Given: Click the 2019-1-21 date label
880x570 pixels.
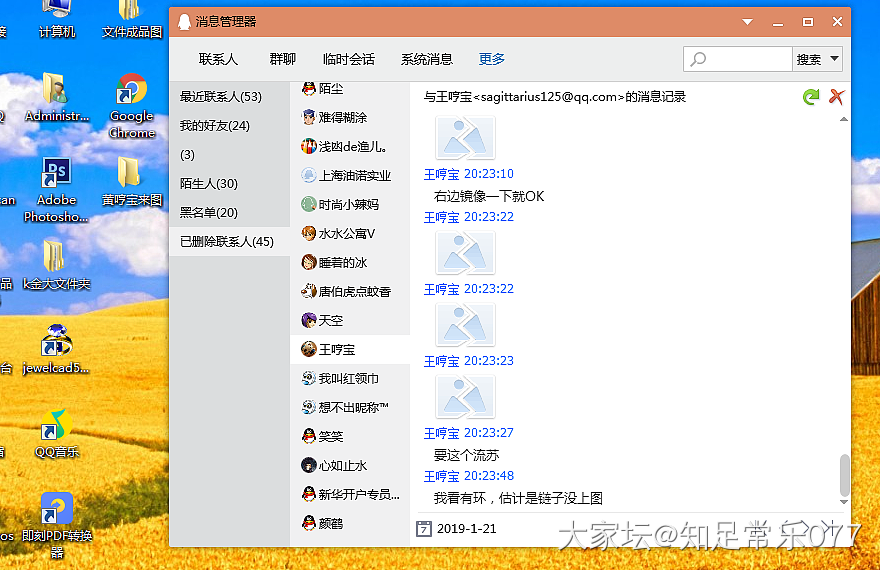Looking at the screenshot, I should tap(466, 528).
